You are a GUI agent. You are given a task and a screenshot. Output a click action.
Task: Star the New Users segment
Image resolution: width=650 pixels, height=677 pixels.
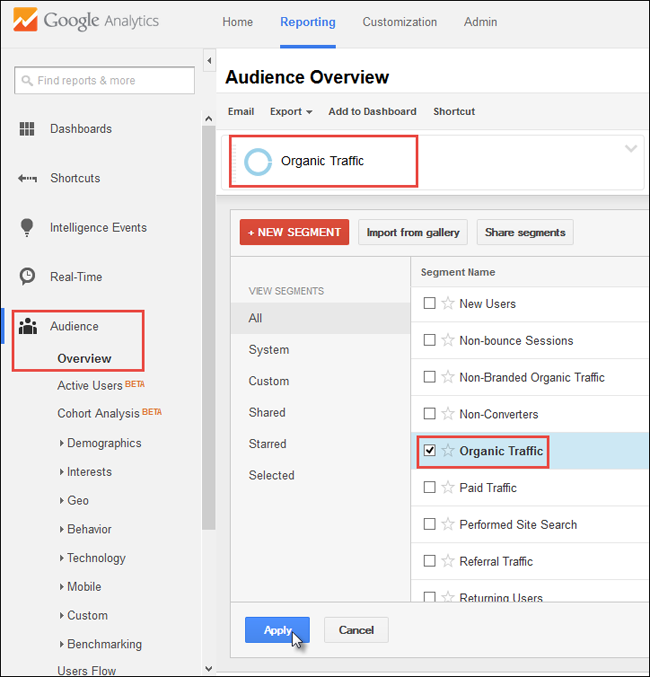(x=448, y=304)
